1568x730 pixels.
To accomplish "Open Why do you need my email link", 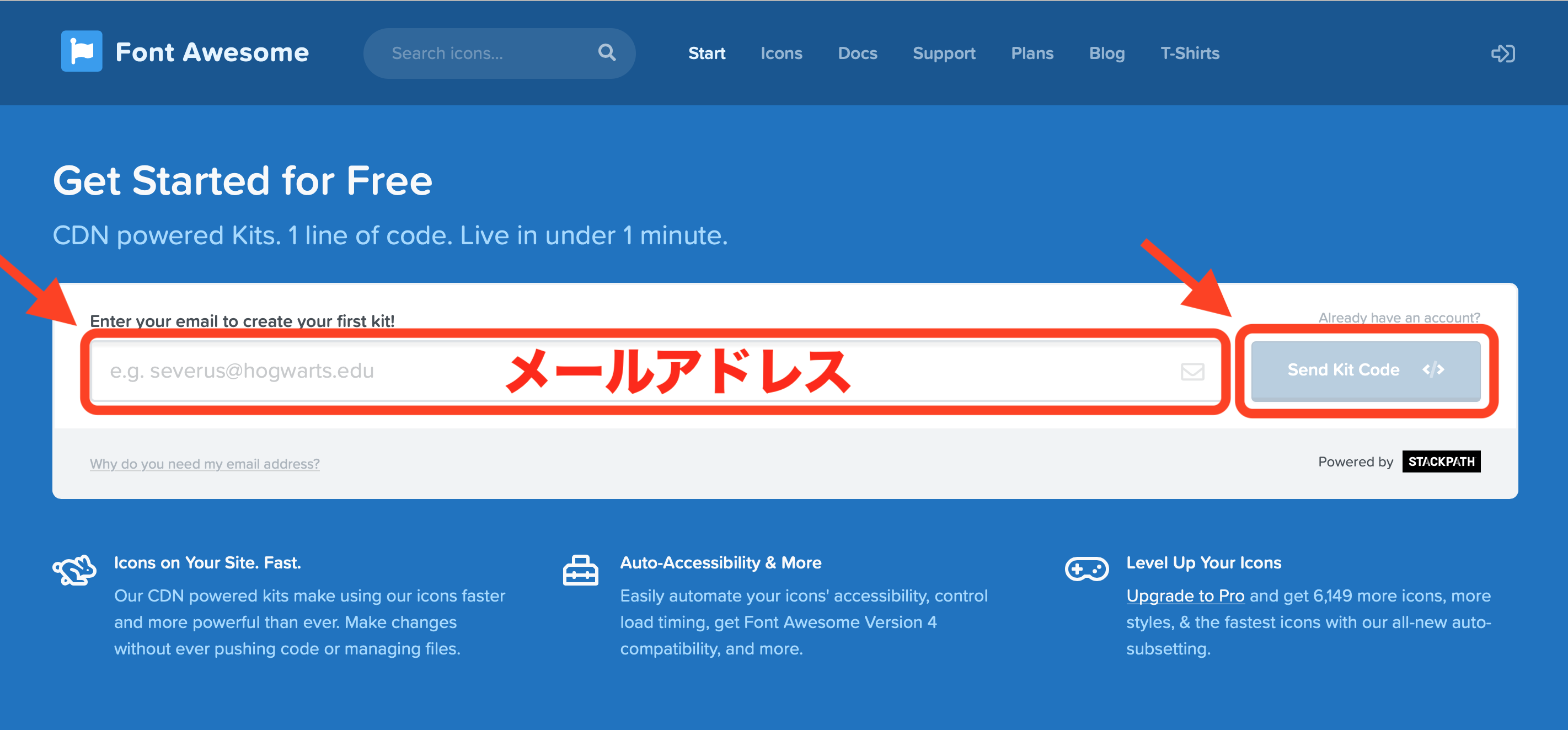I will coord(205,464).
